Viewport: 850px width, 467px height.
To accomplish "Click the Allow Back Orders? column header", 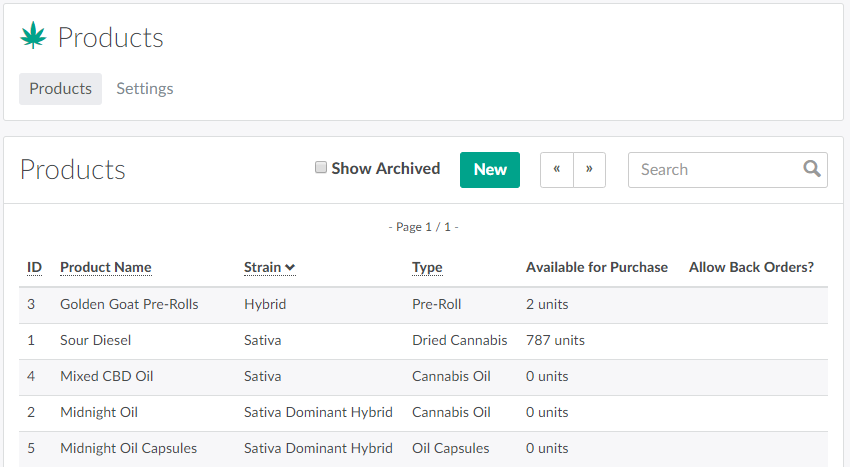I will [x=751, y=267].
